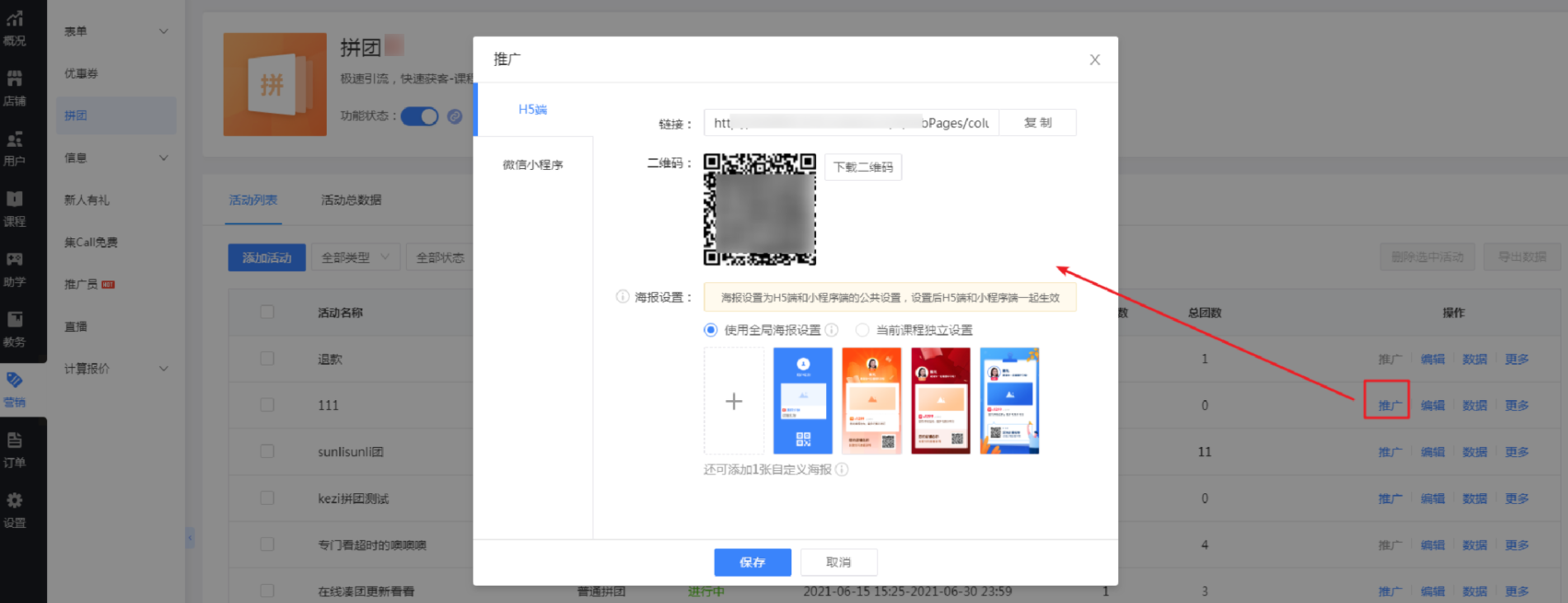Open the 订单 orders sidebar icon
The image size is (1568, 603).
coord(15,450)
